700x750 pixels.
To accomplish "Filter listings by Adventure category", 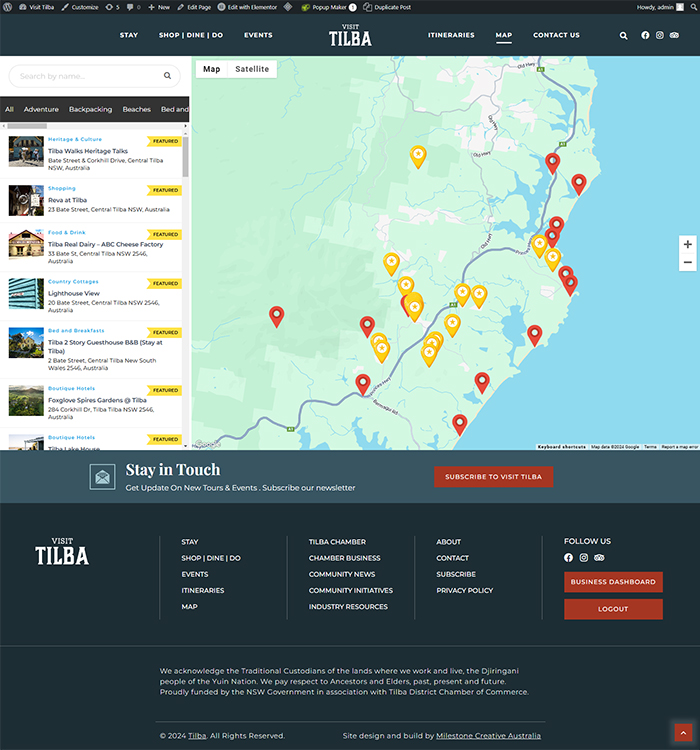I will tap(41, 110).
